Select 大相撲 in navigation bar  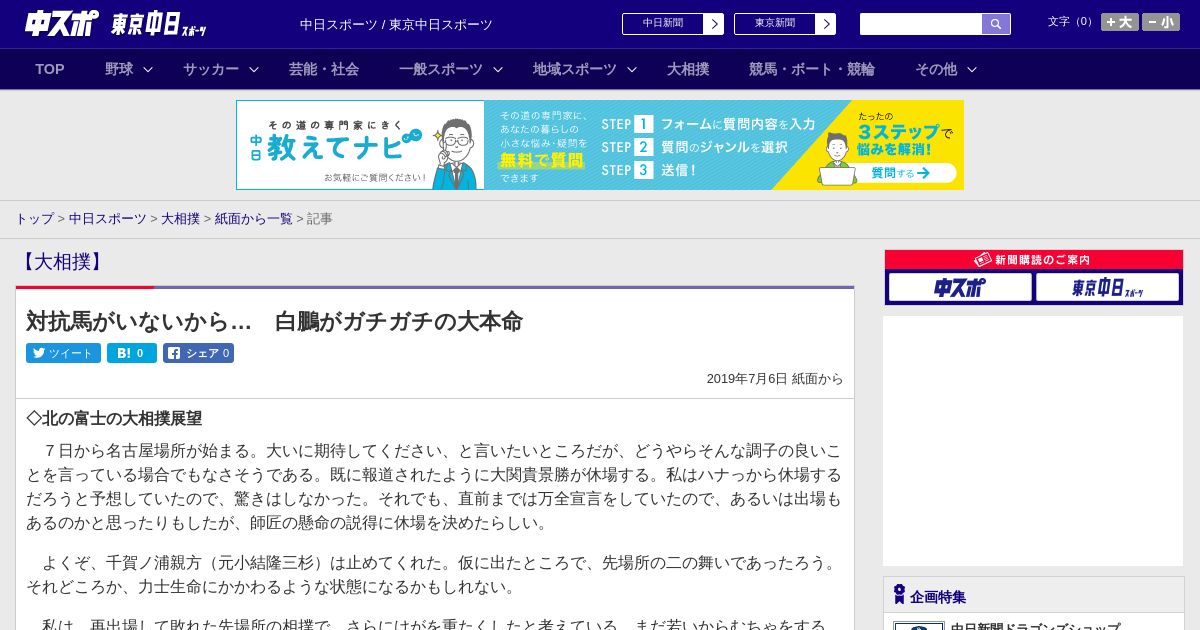tap(688, 69)
